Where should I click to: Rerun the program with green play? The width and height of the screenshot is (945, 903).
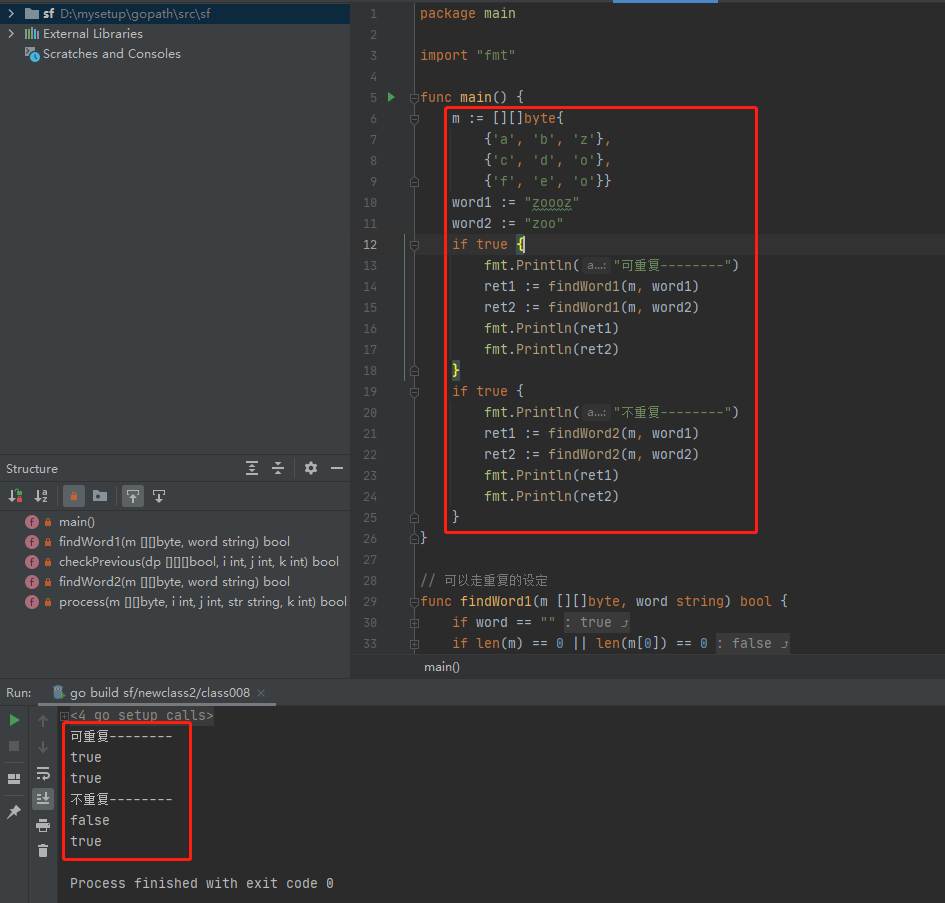coord(14,720)
